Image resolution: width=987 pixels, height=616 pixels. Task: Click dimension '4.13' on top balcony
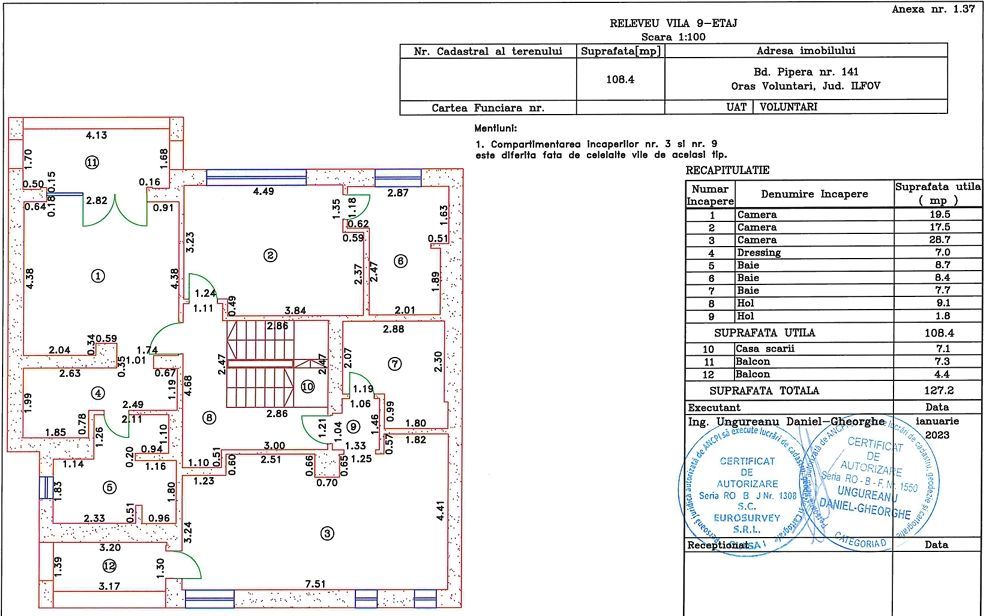(x=96, y=135)
